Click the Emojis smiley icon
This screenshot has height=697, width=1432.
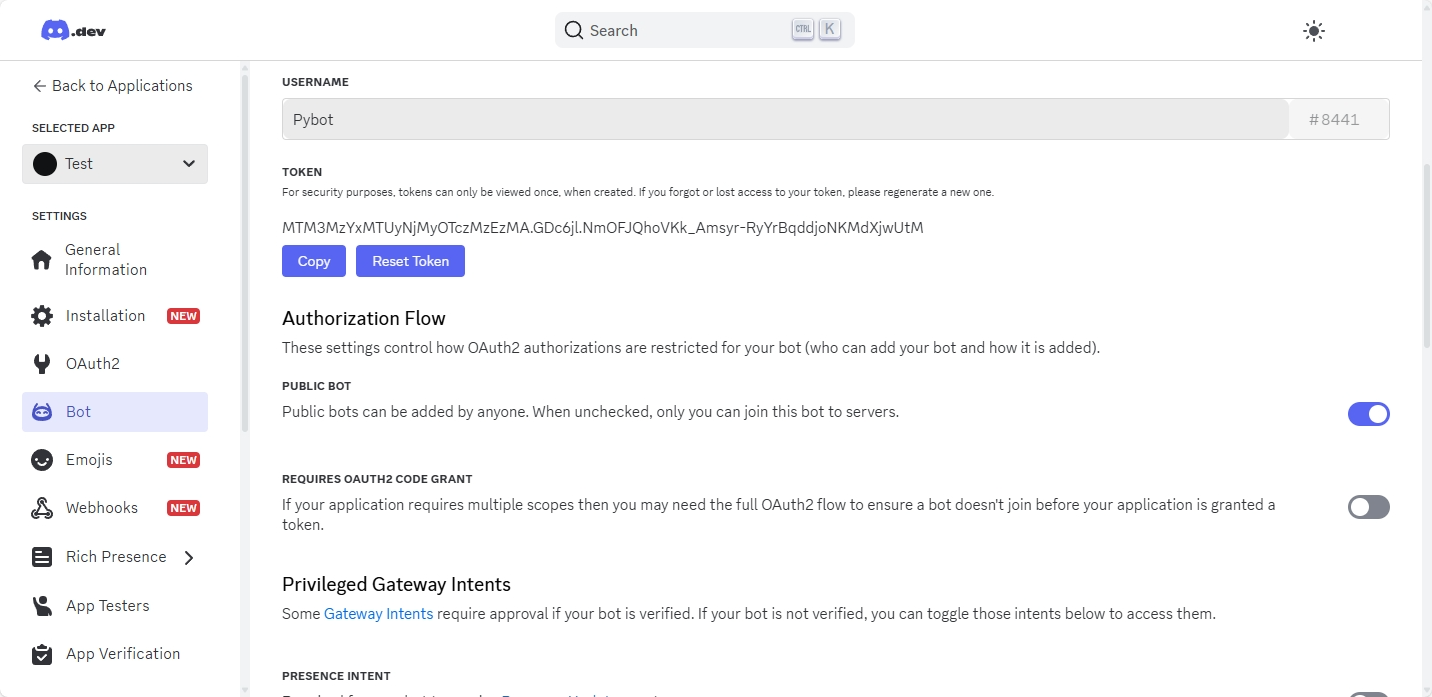[x=42, y=460]
